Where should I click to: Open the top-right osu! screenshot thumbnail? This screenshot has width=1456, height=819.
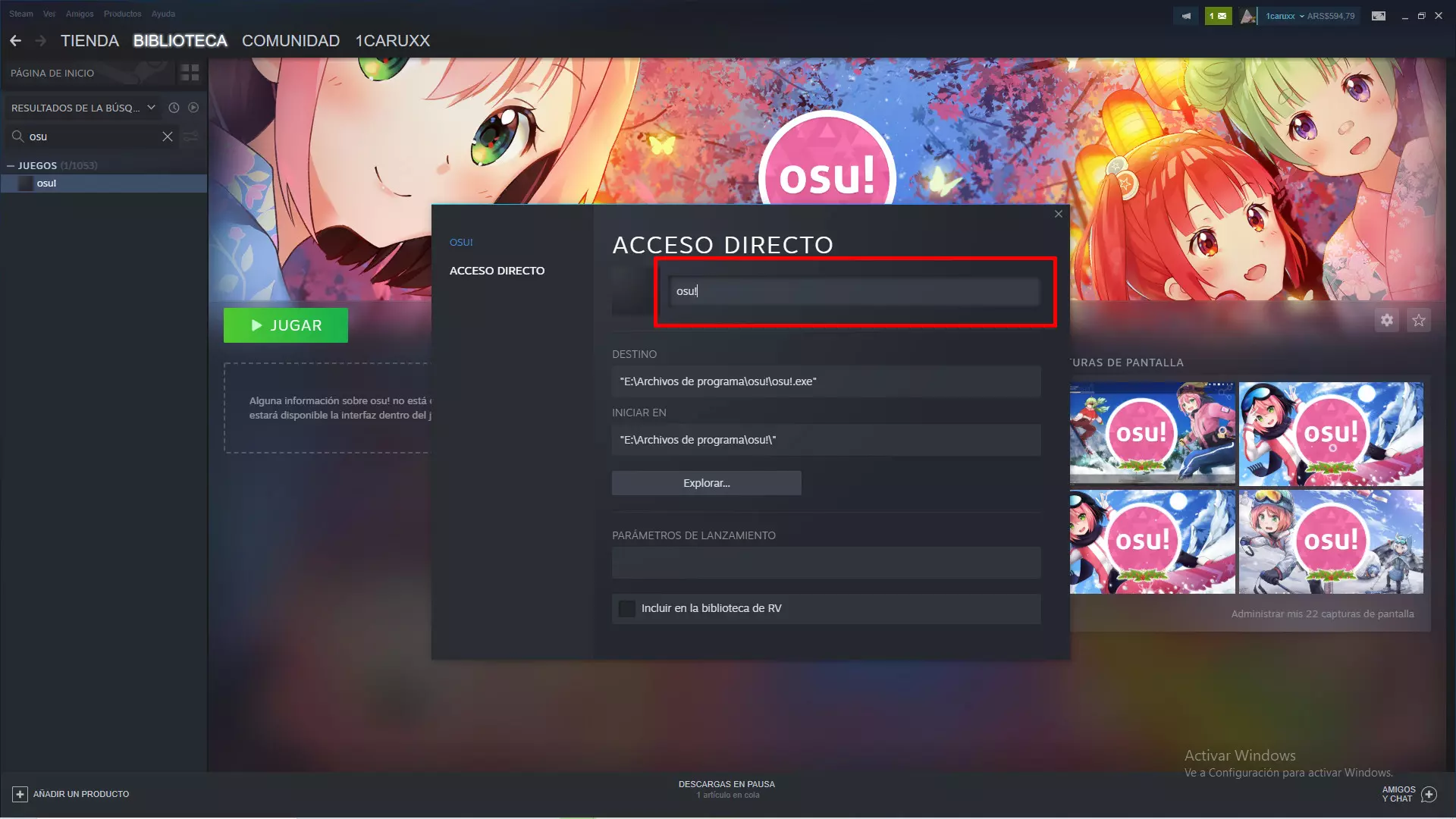(1331, 434)
